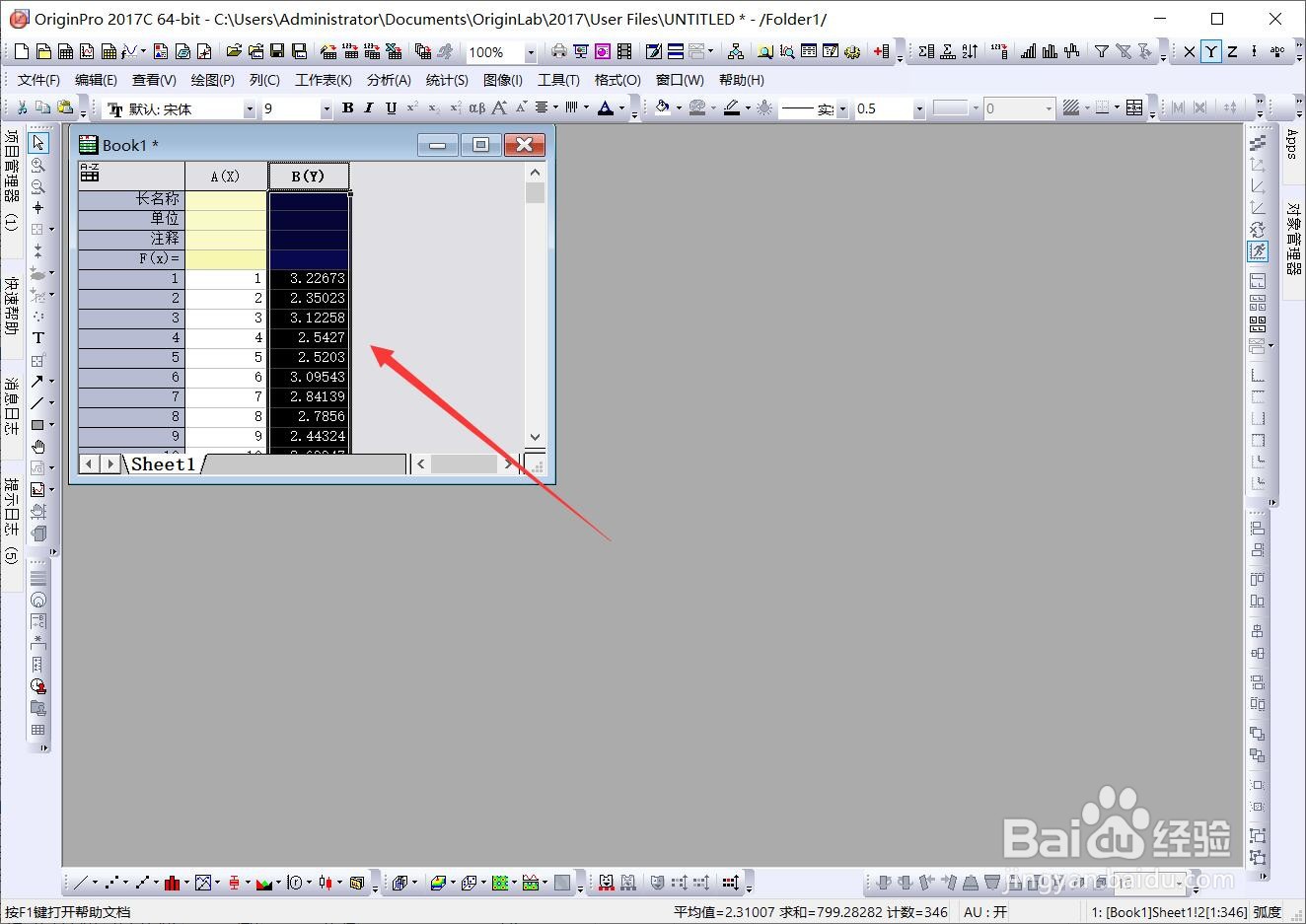Open the 工作表(K) menu
This screenshot has width=1306, height=924.
(x=324, y=80)
